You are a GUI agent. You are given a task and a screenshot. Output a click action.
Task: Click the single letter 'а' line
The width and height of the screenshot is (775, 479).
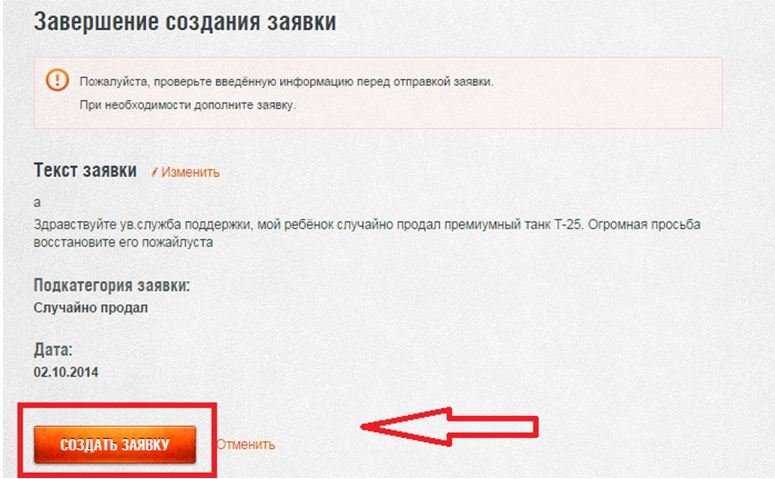click(x=37, y=202)
